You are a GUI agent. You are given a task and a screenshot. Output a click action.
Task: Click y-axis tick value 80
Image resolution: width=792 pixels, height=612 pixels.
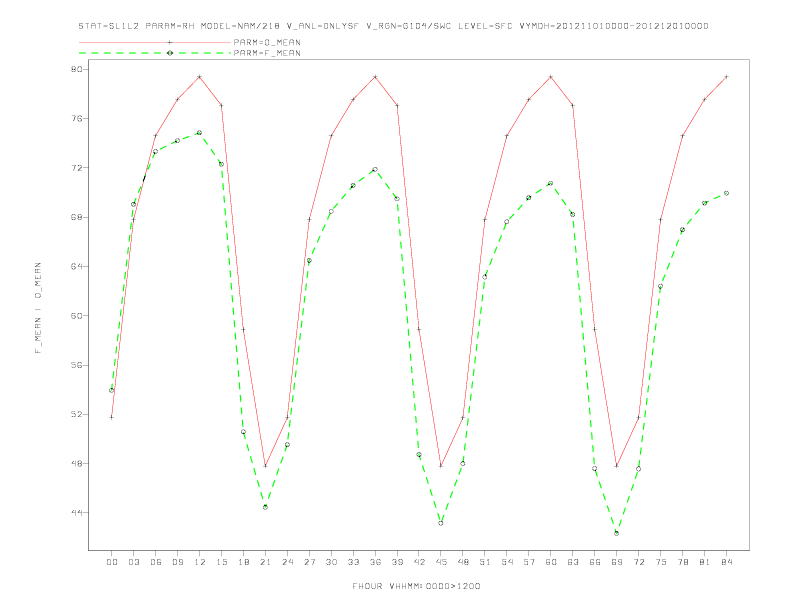(77, 69)
